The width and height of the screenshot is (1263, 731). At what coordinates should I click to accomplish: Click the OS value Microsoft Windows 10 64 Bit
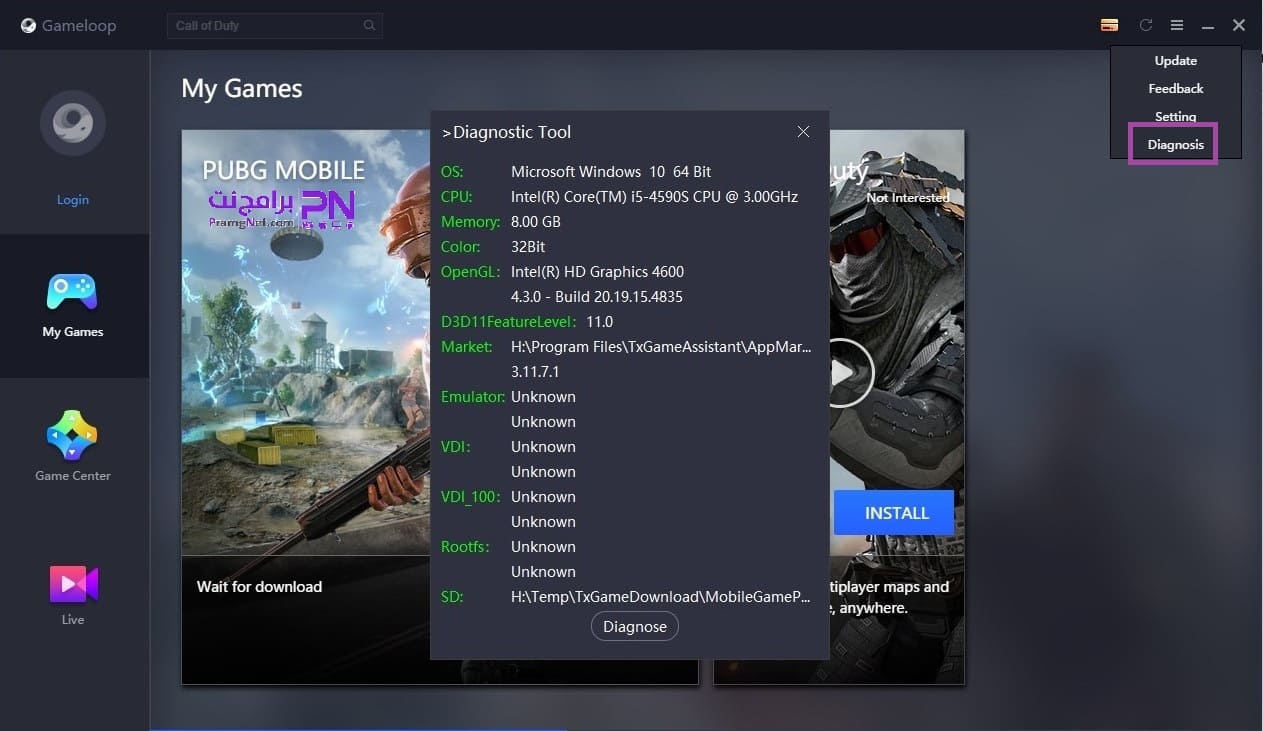(611, 172)
